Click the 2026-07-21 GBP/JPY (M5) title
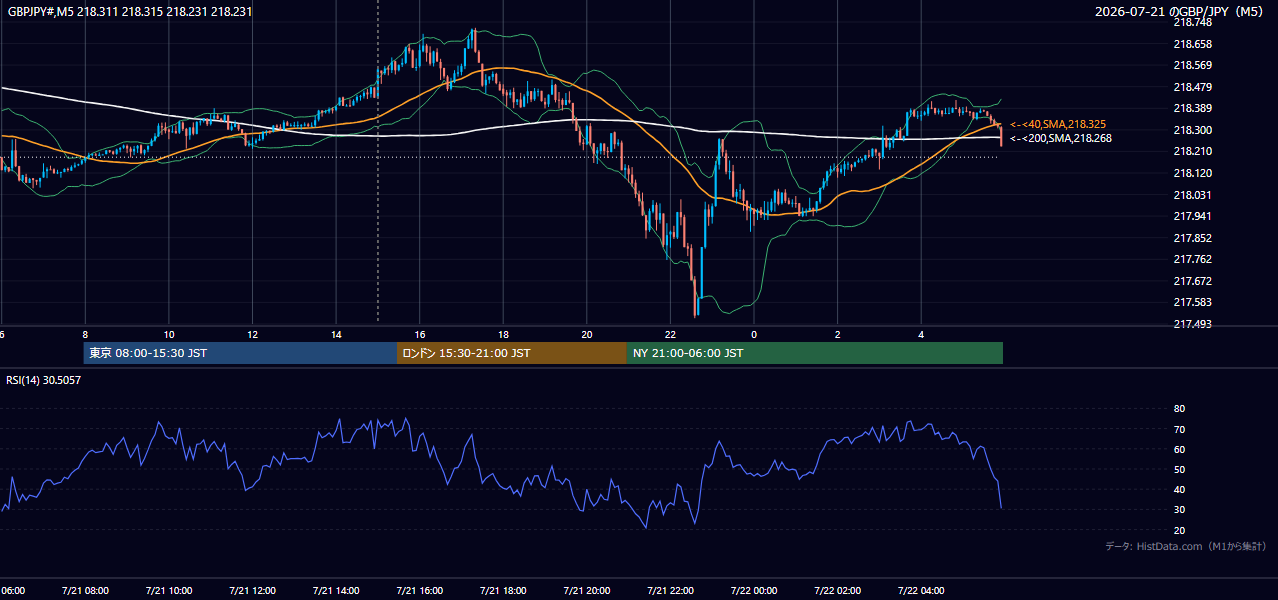Image resolution: width=1278 pixels, height=600 pixels. (x=1180, y=11)
